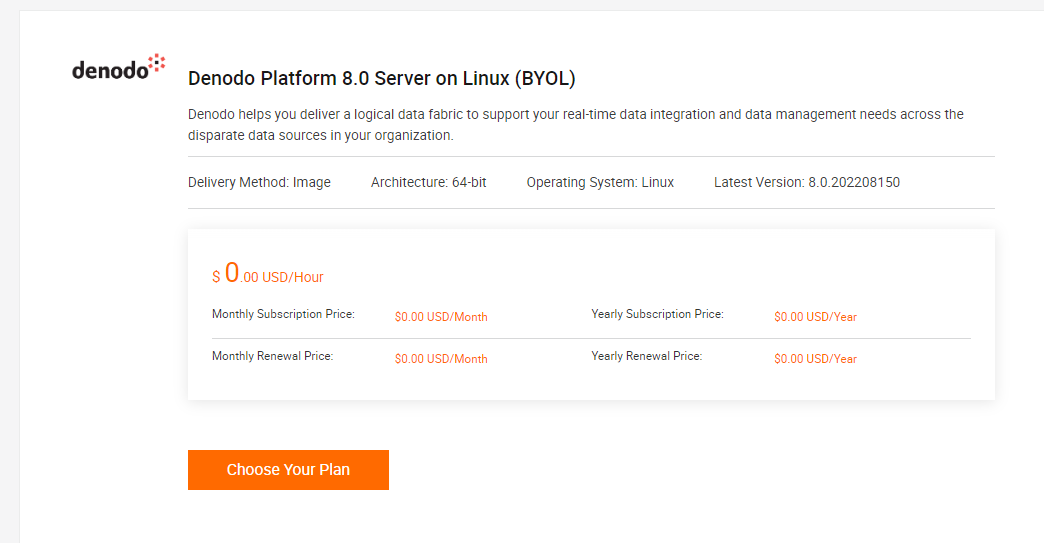Click the Monthly Renewal $0.00 USD/Month value
The height and width of the screenshot is (543, 1044).
tap(441, 359)
